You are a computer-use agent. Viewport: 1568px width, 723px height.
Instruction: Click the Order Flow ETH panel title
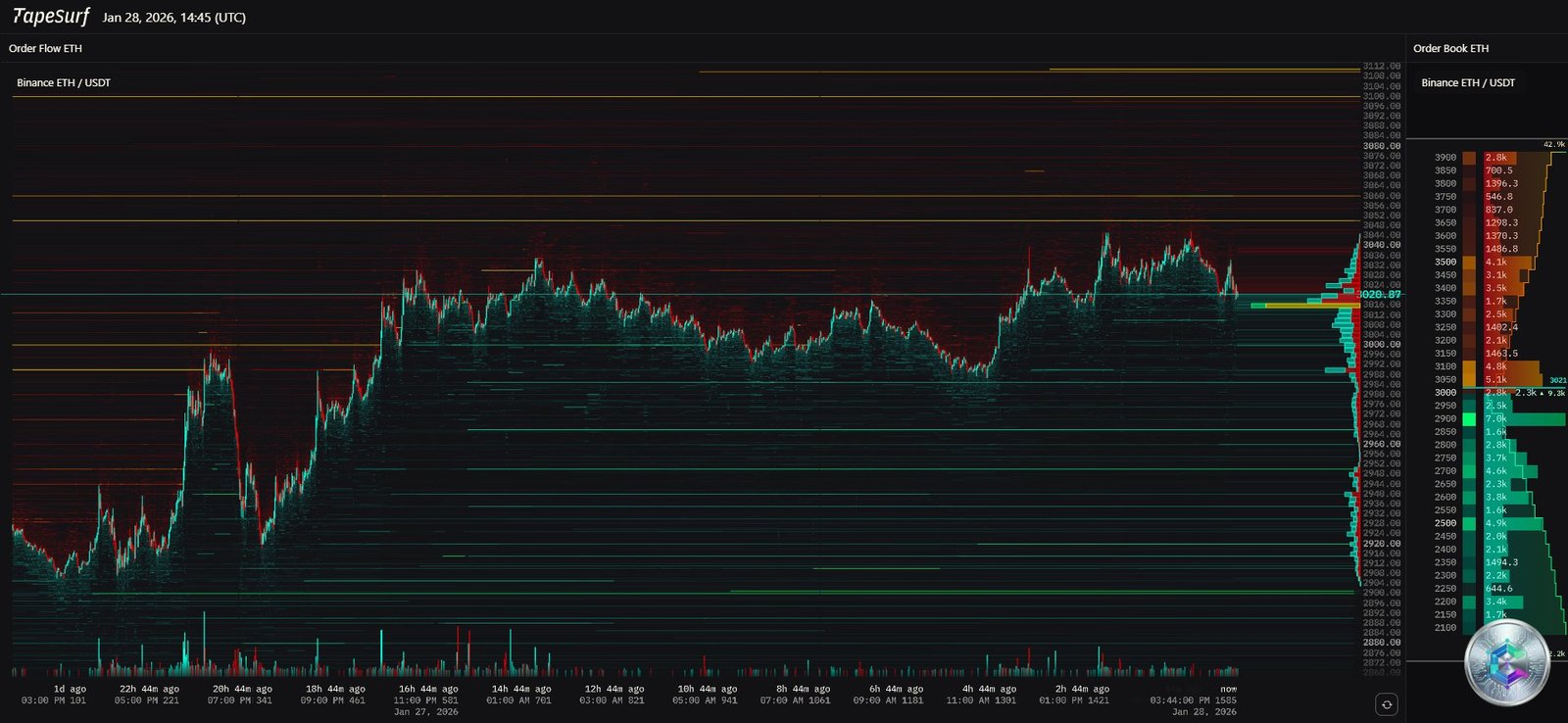45,48
